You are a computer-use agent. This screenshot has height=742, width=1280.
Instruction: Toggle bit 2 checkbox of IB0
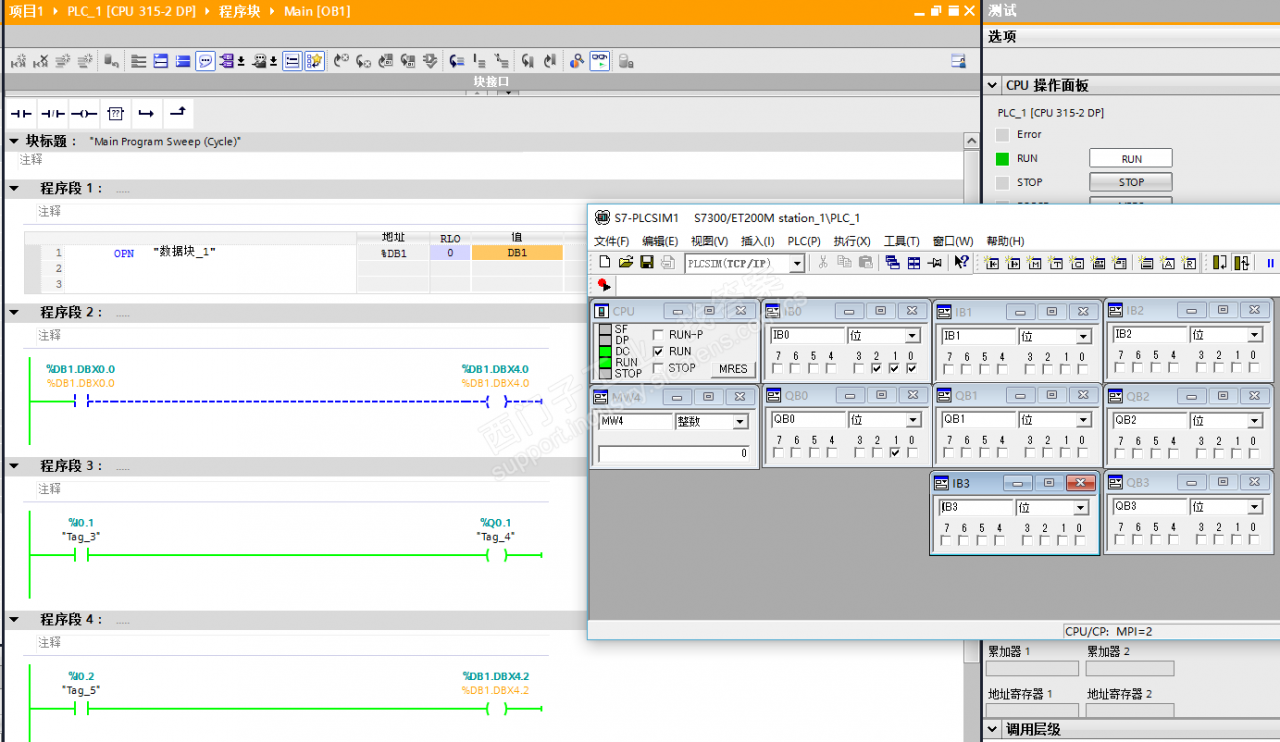click(876, 369)
